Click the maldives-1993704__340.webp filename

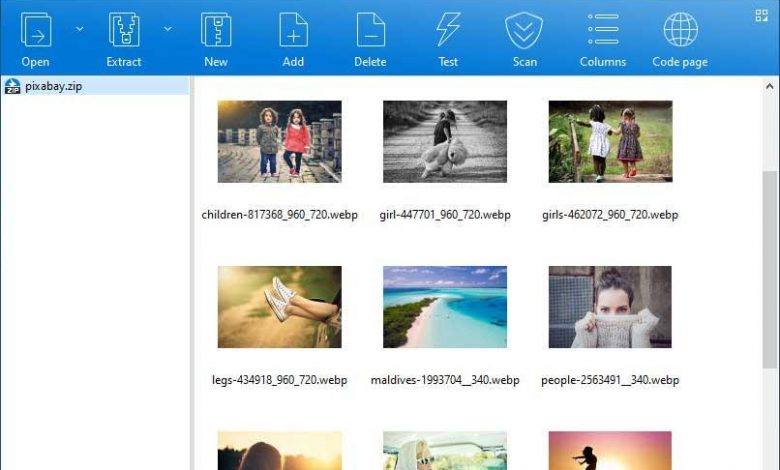[x=445, y=380]
